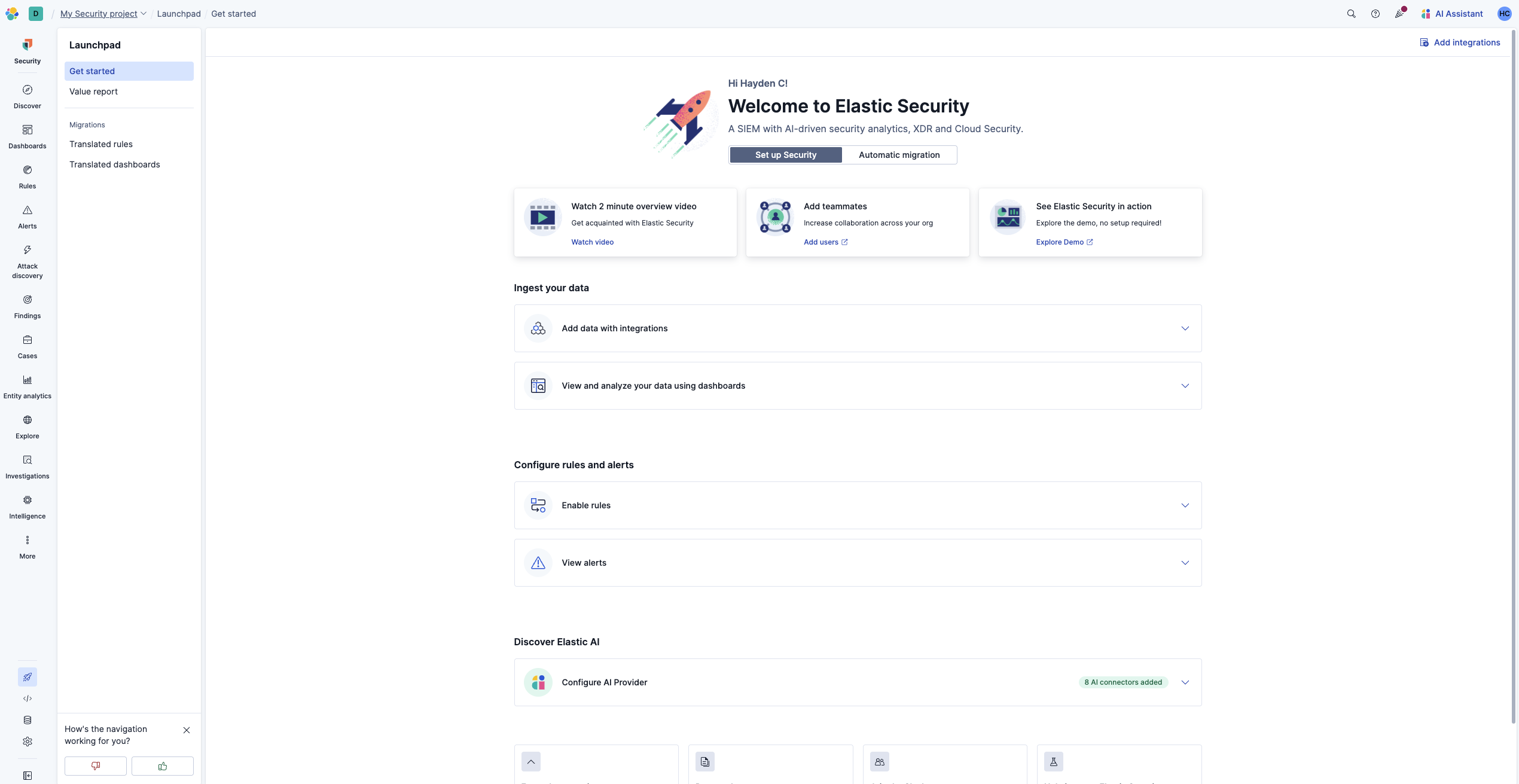
Task: Click Add integrations button
Action: coord(1460,42)
